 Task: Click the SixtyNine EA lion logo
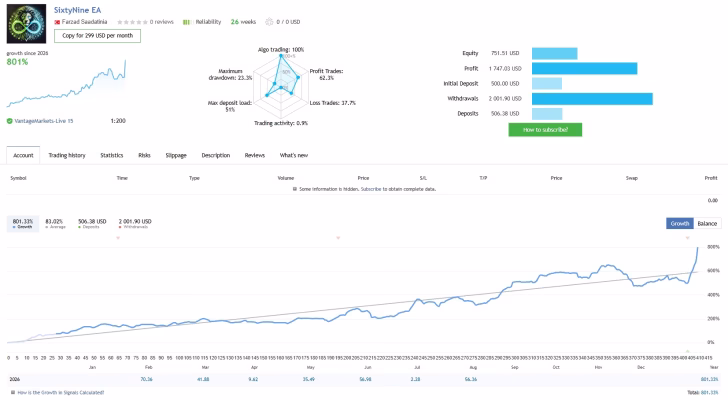pyautogui.click(x=26, y=24)
